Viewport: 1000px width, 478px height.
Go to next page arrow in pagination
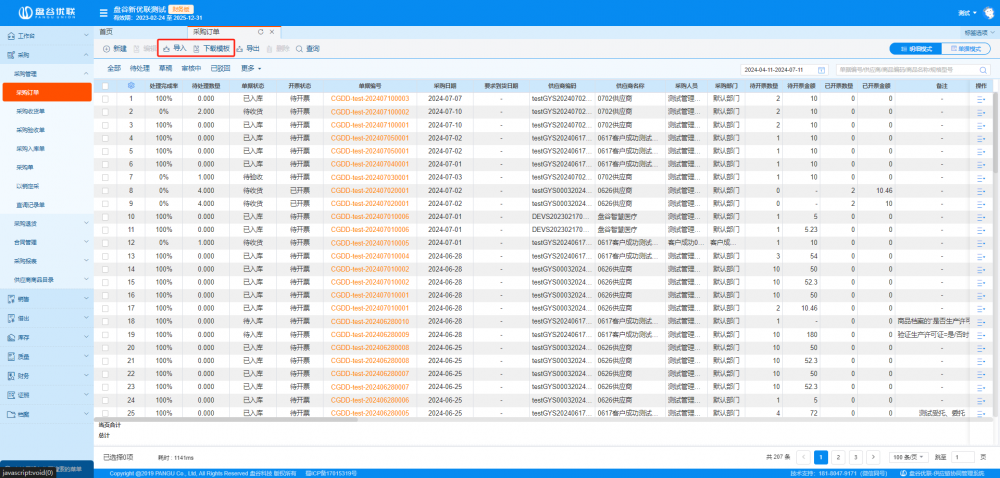[873, 456]
